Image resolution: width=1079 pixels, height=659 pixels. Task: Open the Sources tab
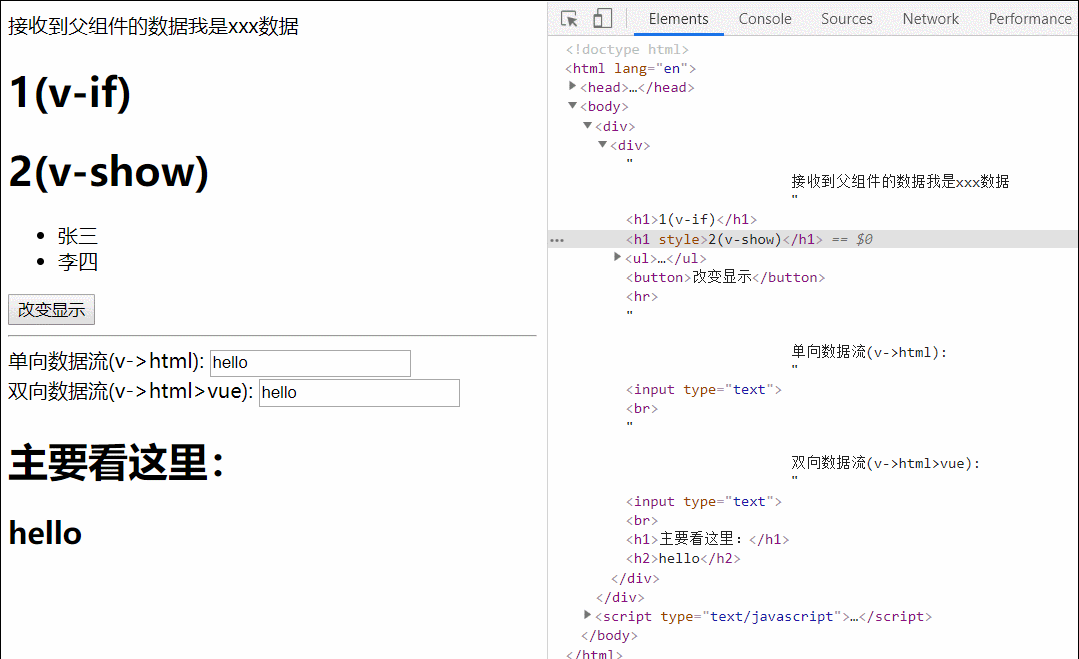click(x=846, y=19)
